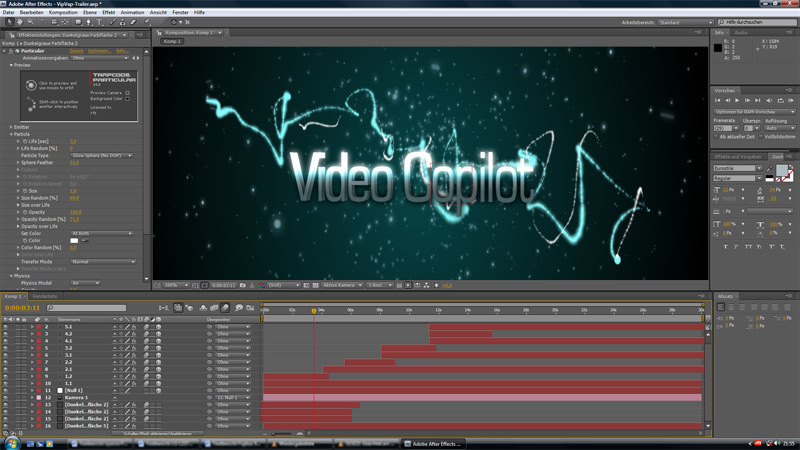Expand the Emitter property group

11,127
